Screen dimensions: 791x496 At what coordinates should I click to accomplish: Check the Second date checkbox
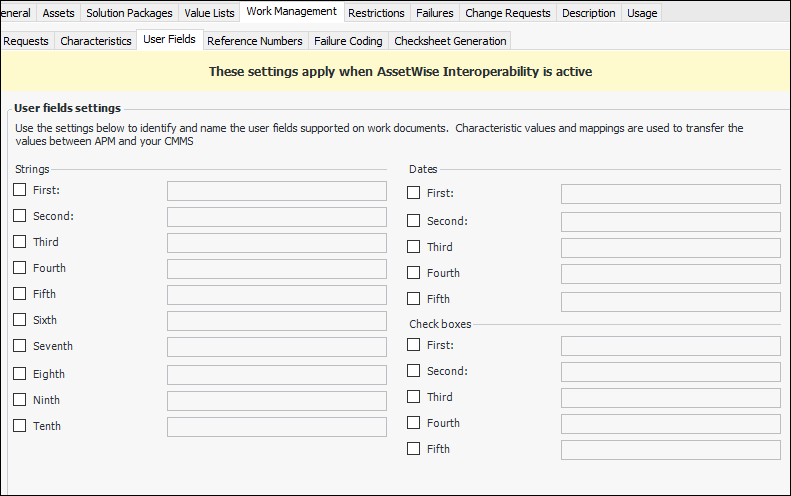(x=414, y=221)
